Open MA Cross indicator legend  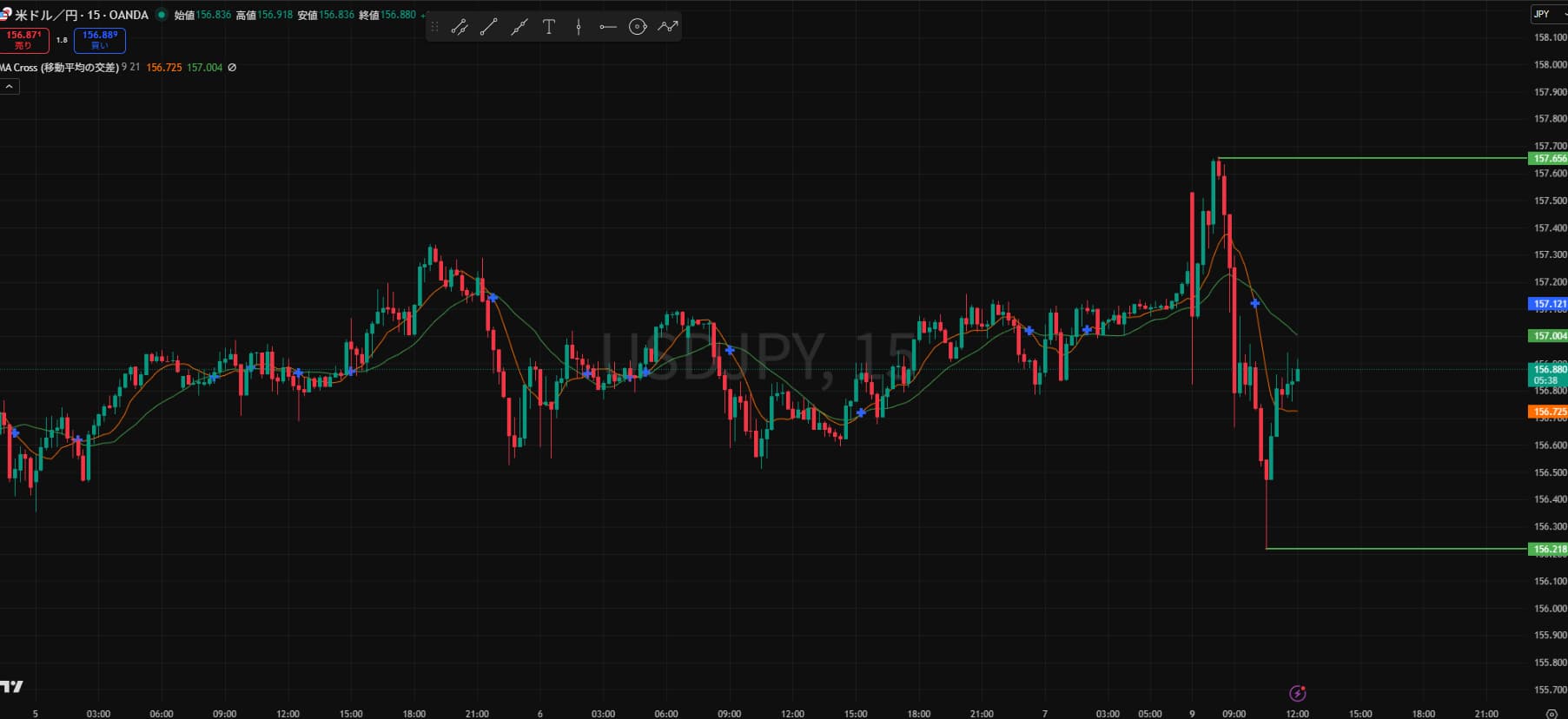click(61, 68)
